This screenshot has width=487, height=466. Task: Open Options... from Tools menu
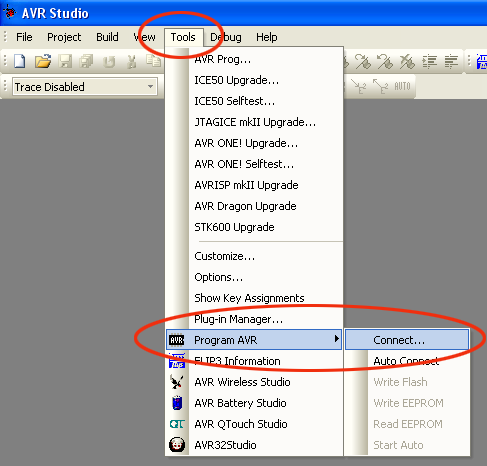click(254, 277)
